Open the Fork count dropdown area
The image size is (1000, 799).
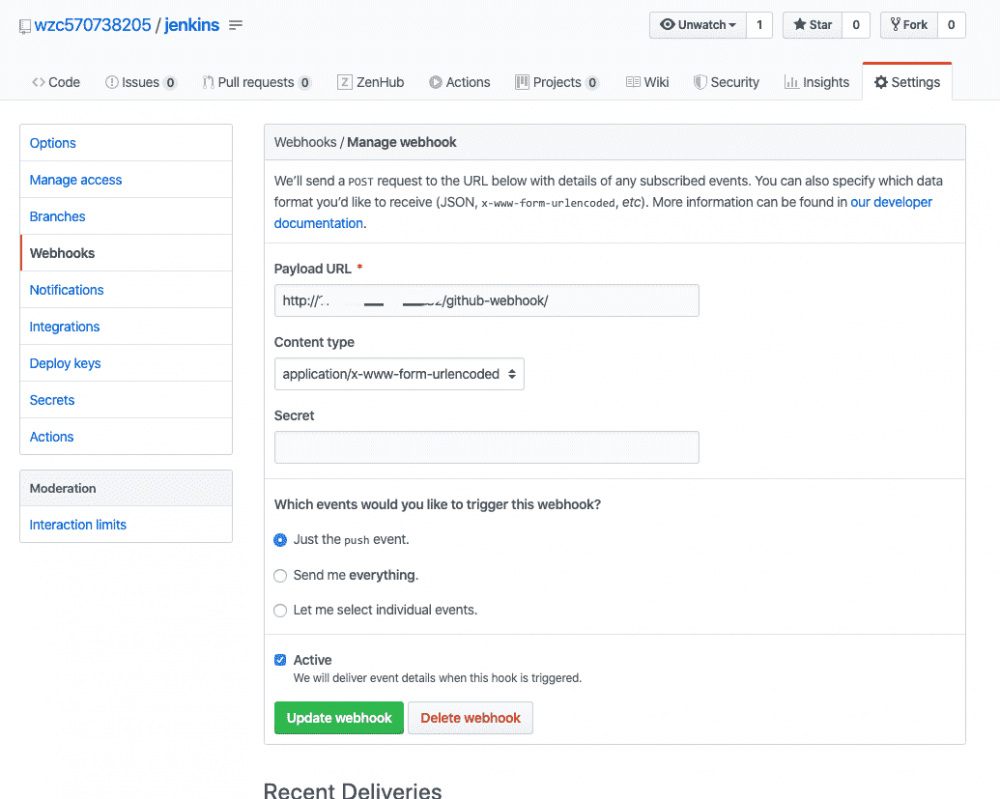(x=951, y=25)
